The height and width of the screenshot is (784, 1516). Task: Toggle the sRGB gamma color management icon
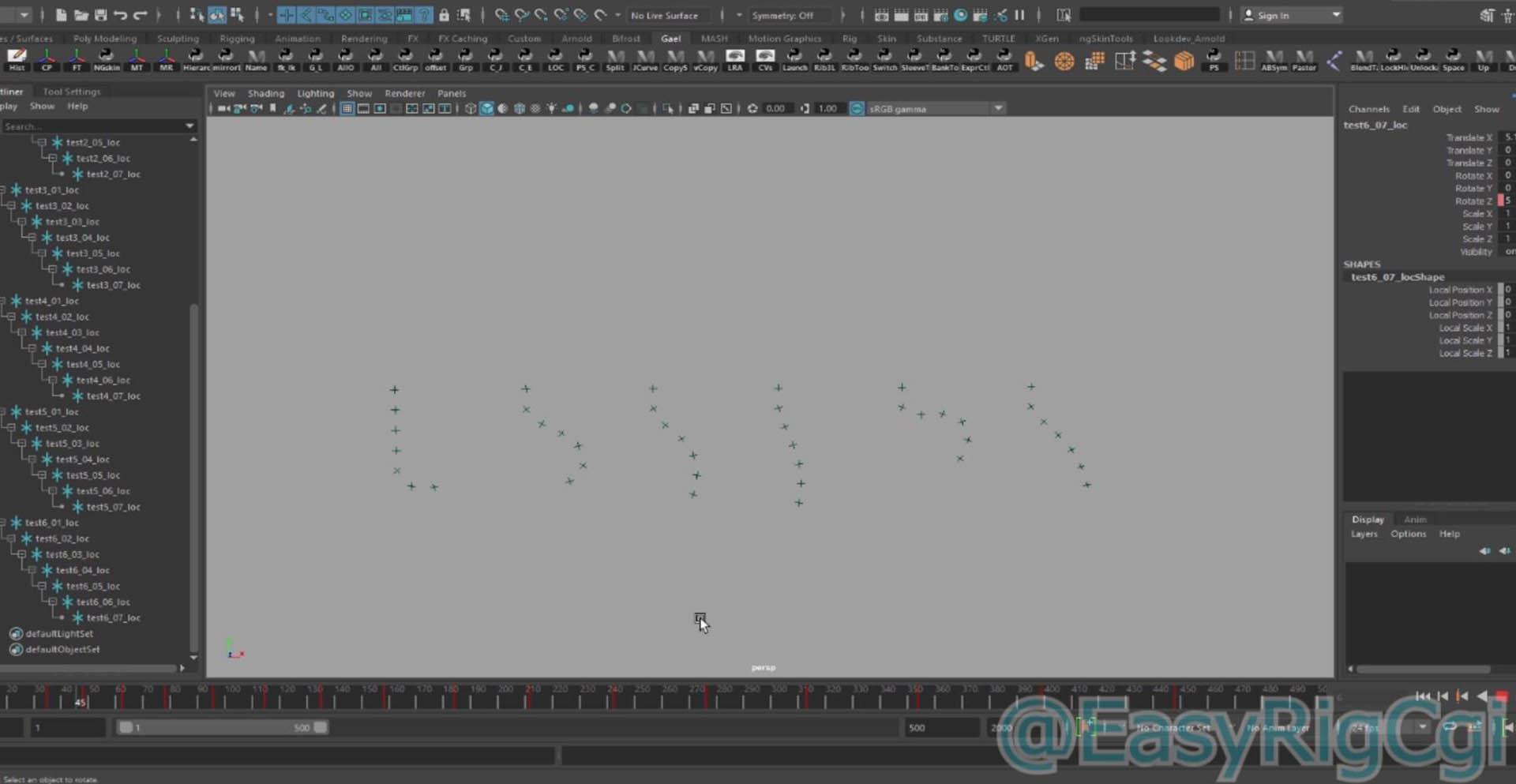tap(857, 109)
